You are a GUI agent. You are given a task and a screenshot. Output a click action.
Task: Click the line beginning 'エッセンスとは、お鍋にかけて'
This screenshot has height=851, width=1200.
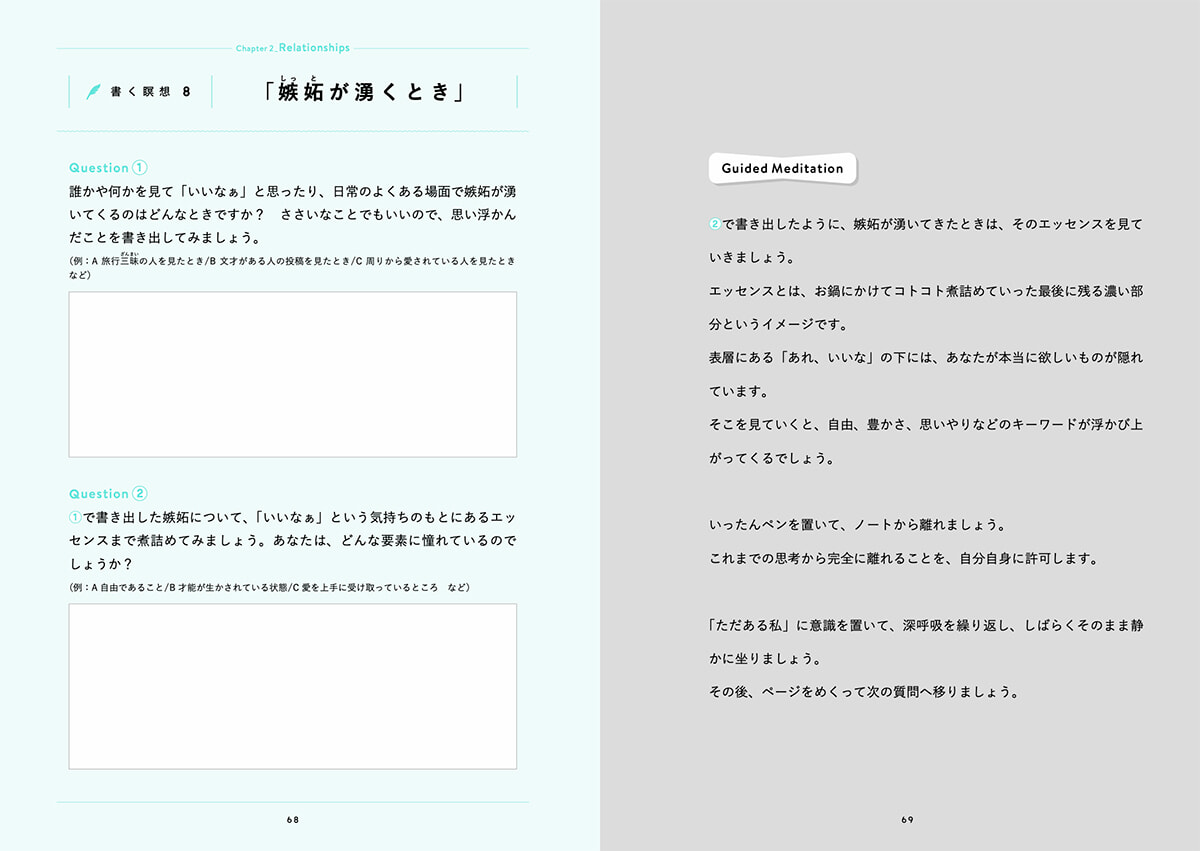pos(925,290)
